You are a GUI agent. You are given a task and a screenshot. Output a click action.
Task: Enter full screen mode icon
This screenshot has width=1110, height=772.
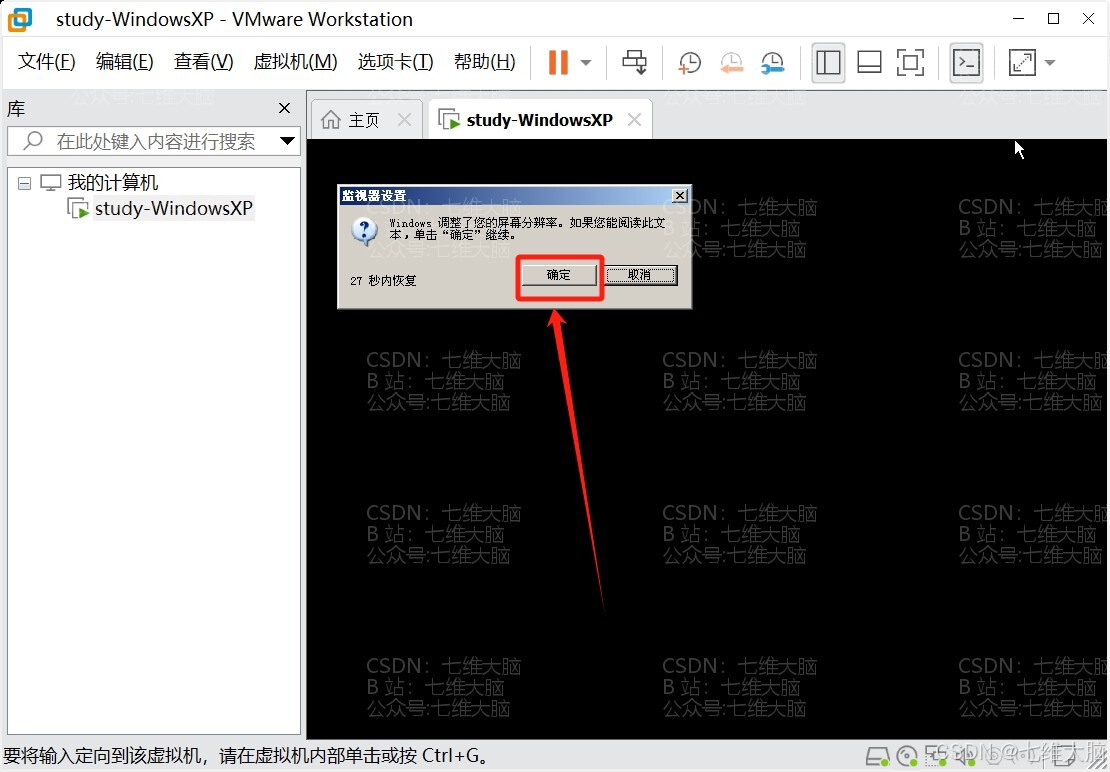tap(910, 62)
